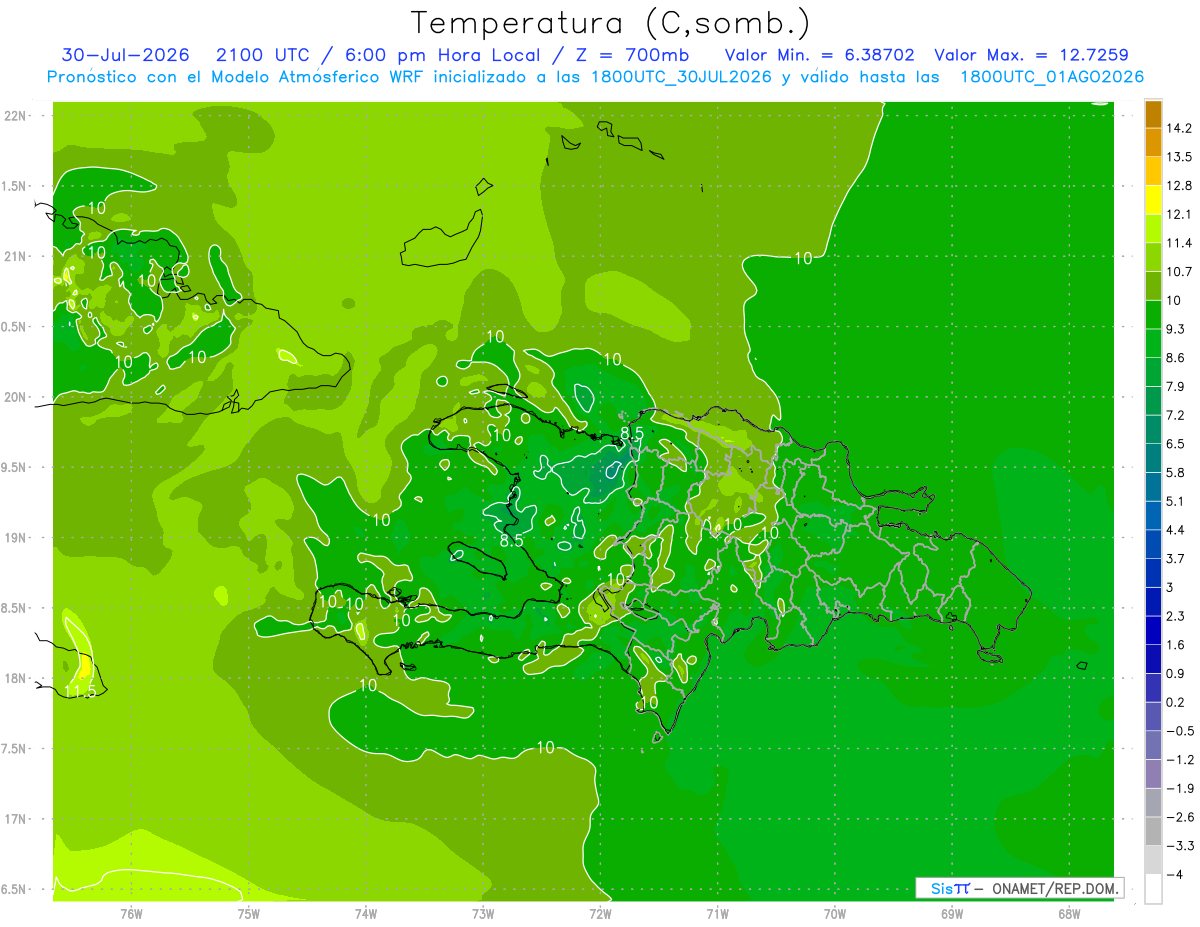Click the gray legend swatch between -2.6 and -3.3
Viewport: 1200px width, 927px height.
tap(1153, 832)
